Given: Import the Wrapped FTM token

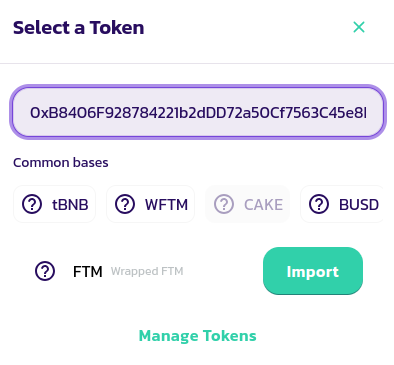Looking at the screenshot, I should (x=313, y=271).
